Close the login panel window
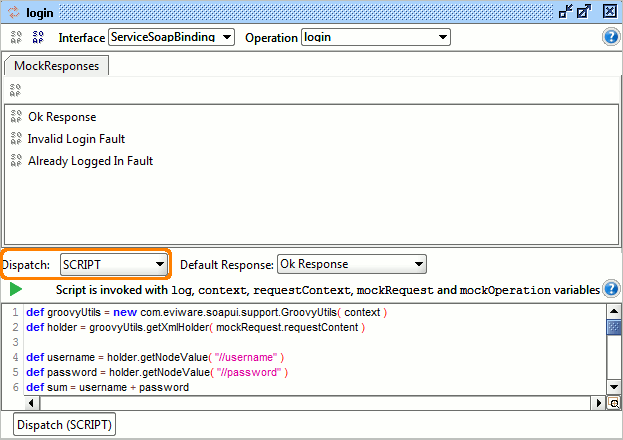This screenshot has height=440, width=623. point(610,11)
